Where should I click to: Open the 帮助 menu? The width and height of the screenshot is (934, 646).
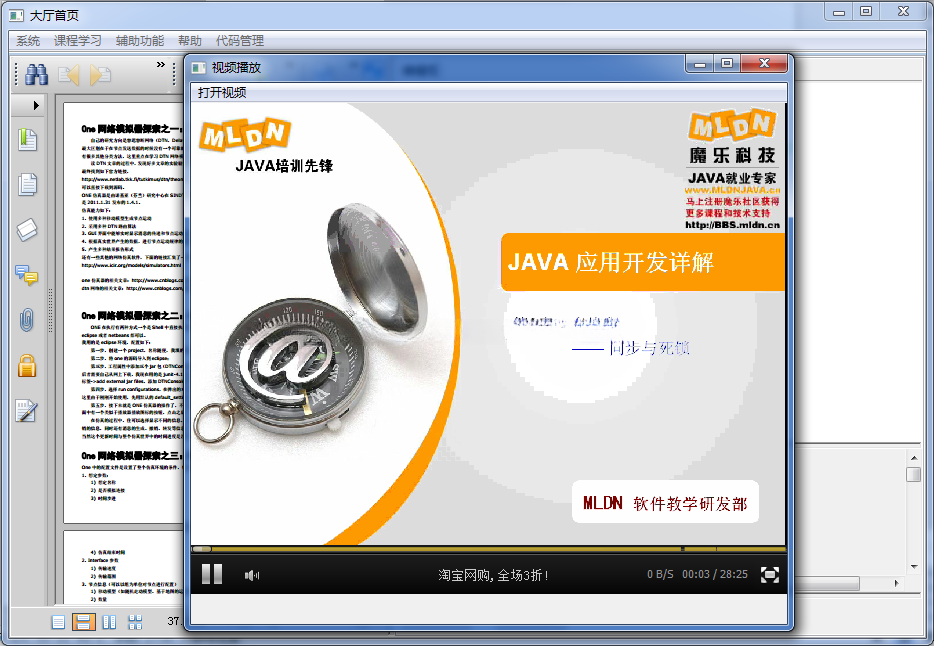(x=190, y=40)
